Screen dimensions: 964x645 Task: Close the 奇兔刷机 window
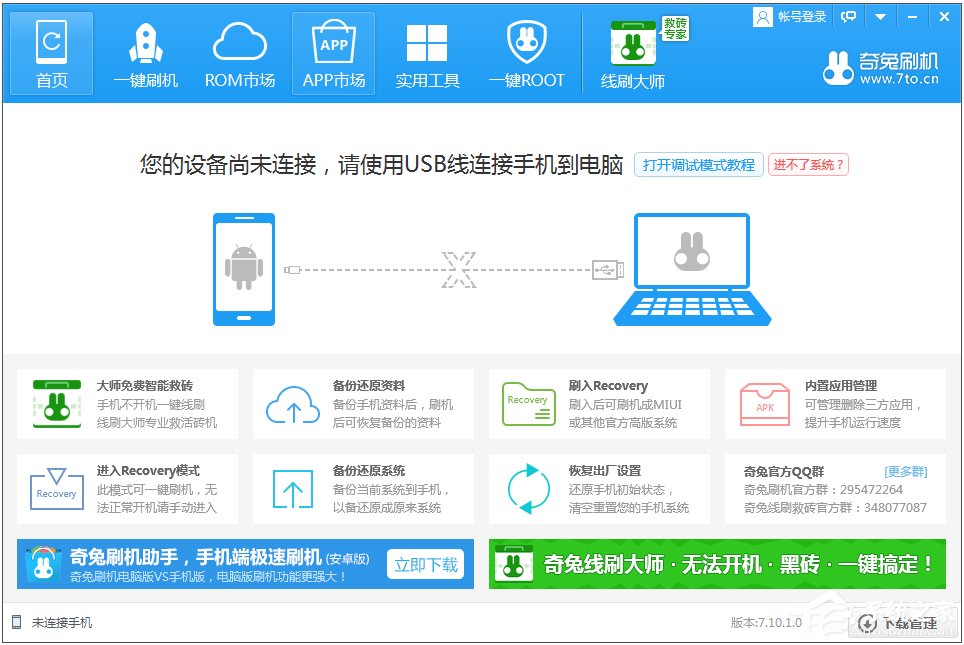click(x=944, y=17)
